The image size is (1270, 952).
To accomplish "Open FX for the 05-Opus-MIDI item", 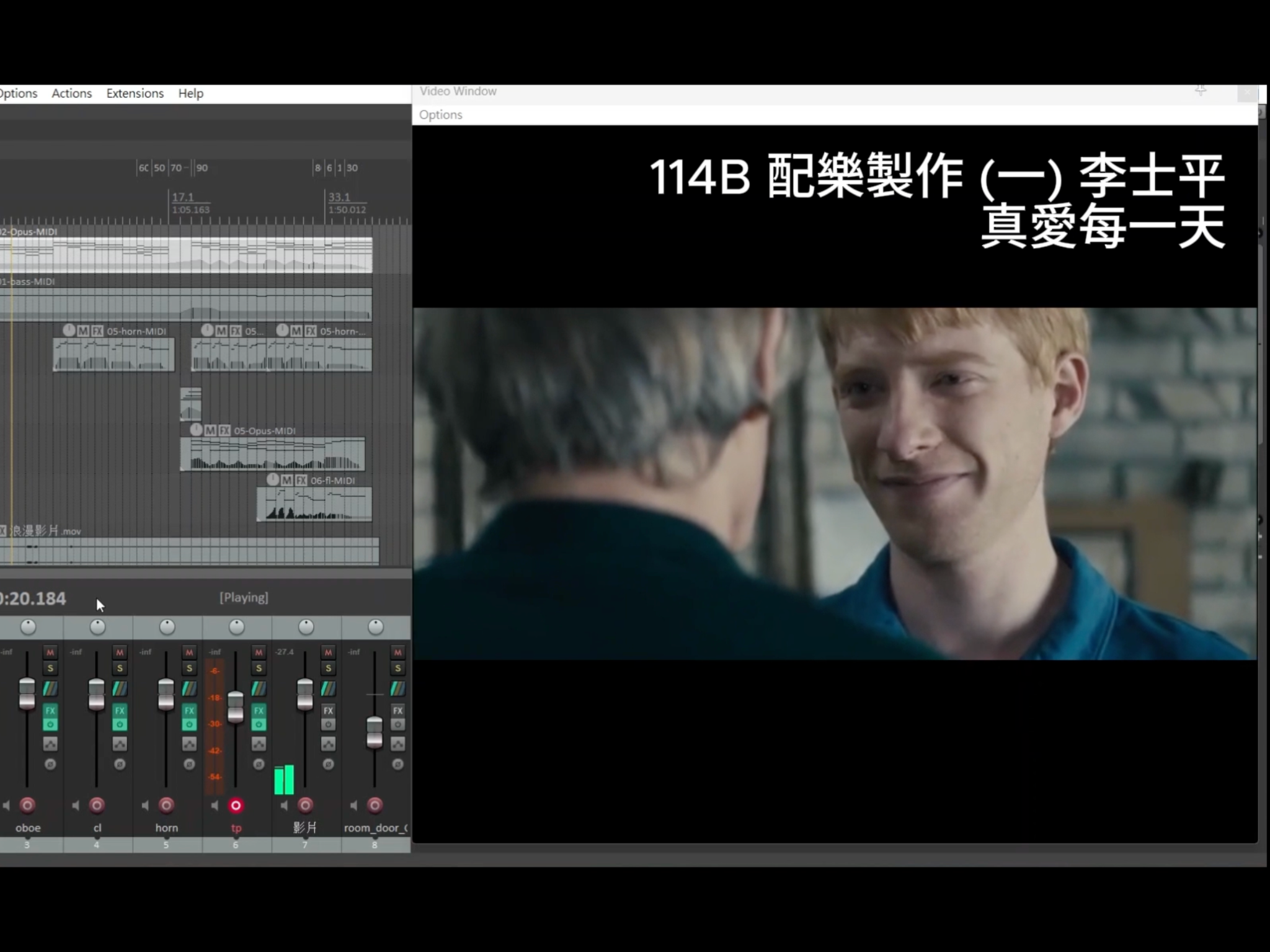I will tap(224, 430).
